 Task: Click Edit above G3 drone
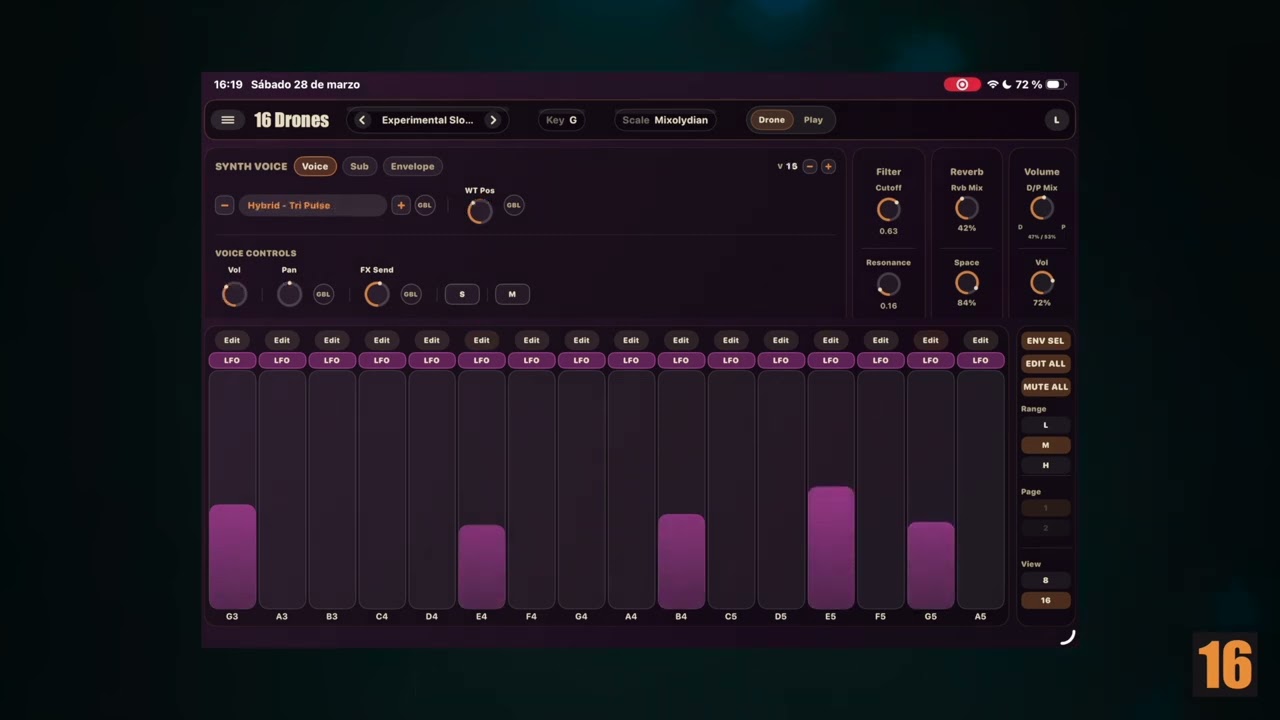232,340
